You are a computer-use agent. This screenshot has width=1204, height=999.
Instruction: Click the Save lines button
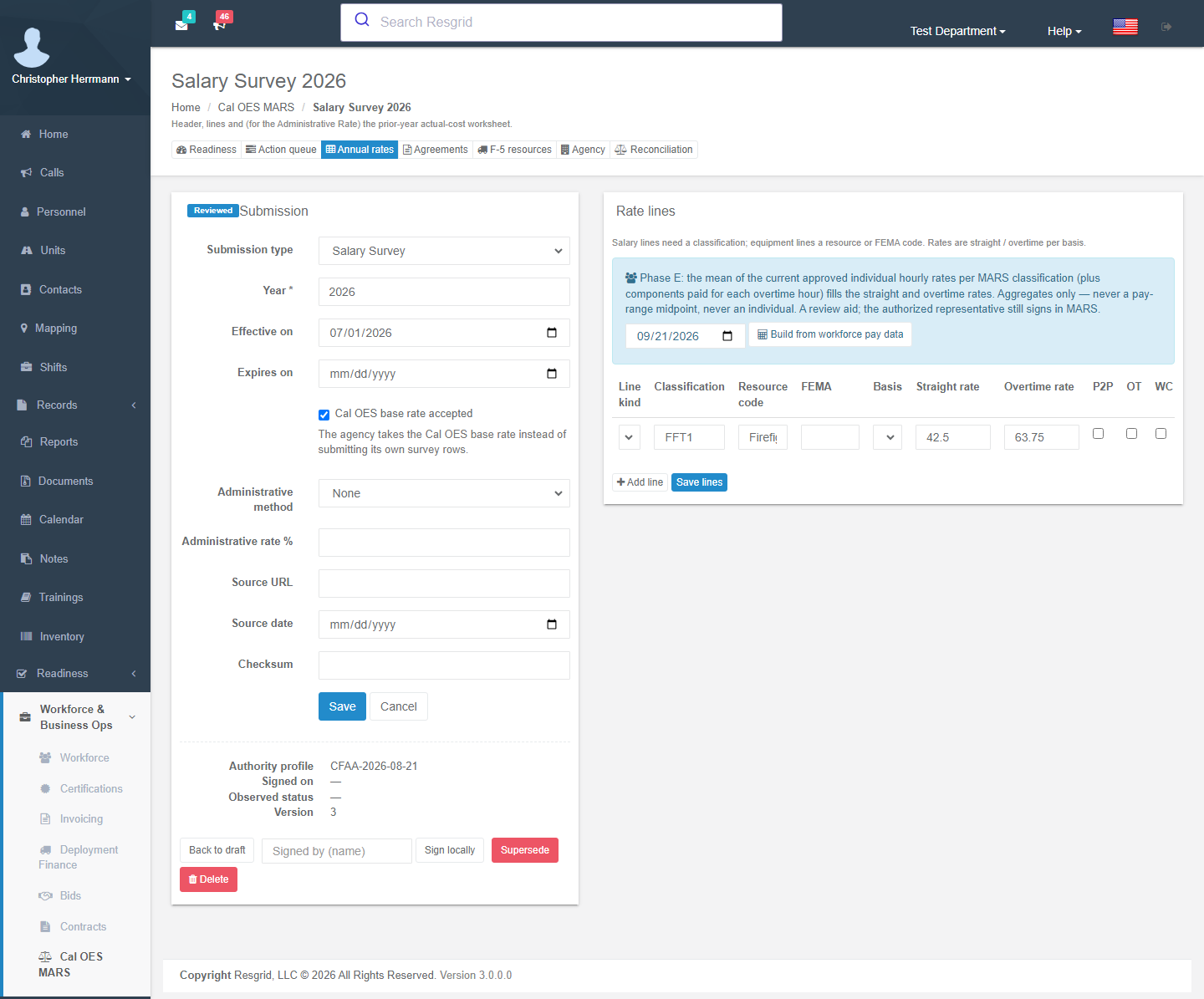pos(699,482)
